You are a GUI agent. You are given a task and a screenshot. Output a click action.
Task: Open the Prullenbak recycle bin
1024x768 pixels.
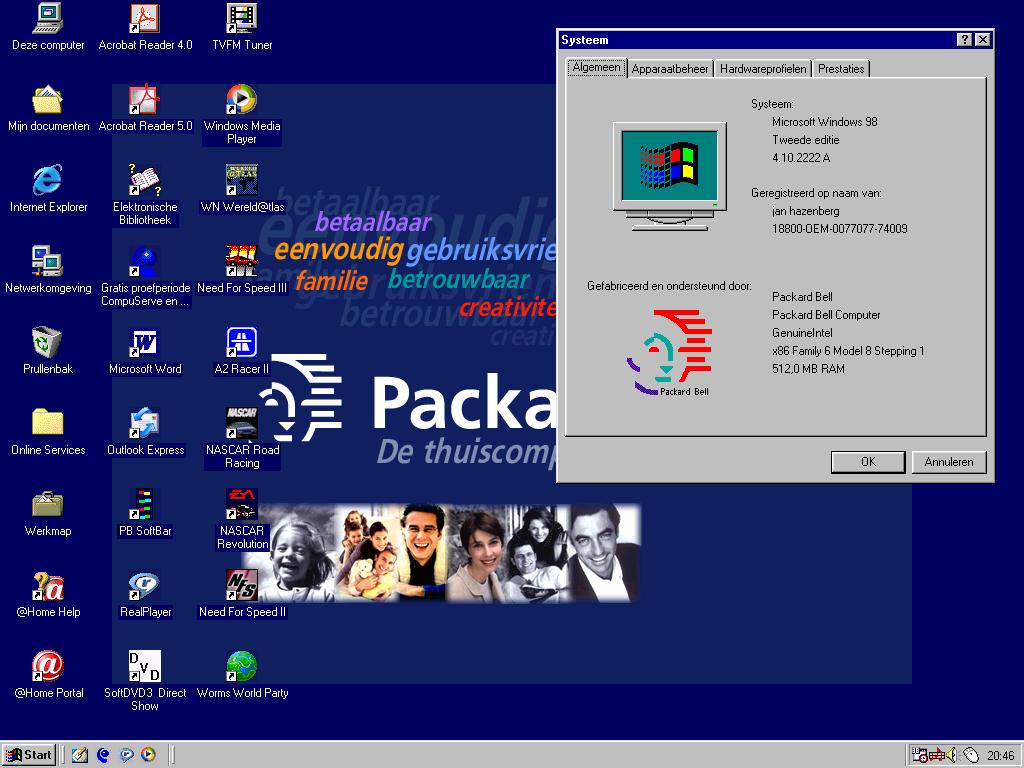click(x=47, y=343)
